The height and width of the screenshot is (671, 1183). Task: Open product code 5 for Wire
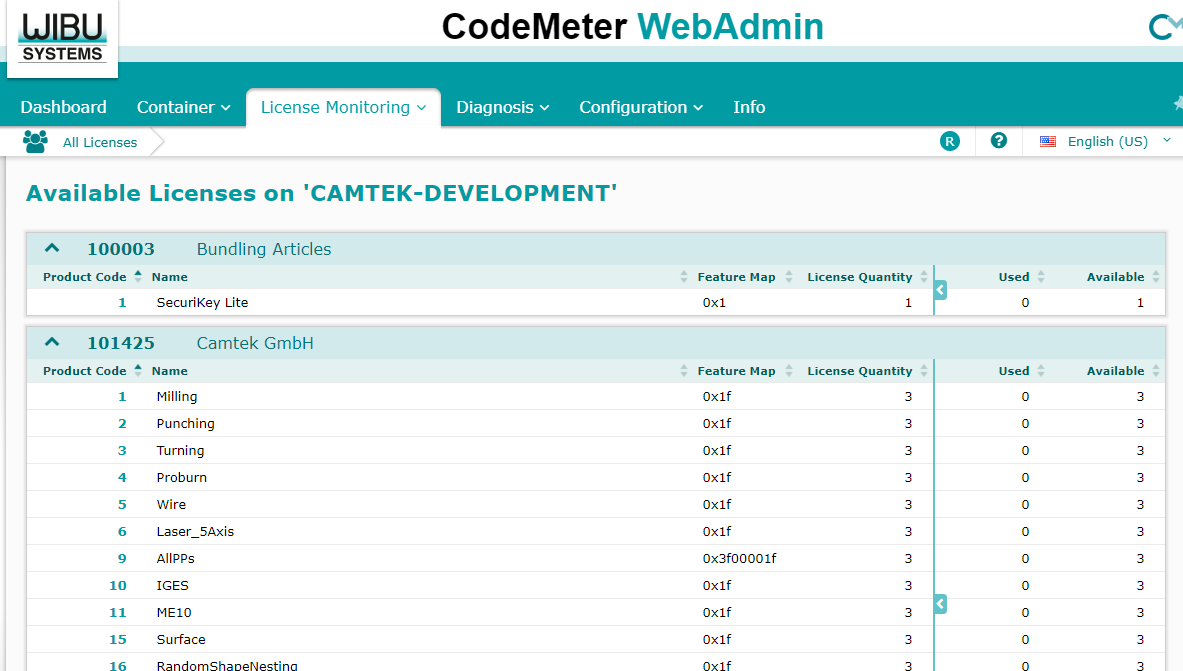click(x=122, y=504)
